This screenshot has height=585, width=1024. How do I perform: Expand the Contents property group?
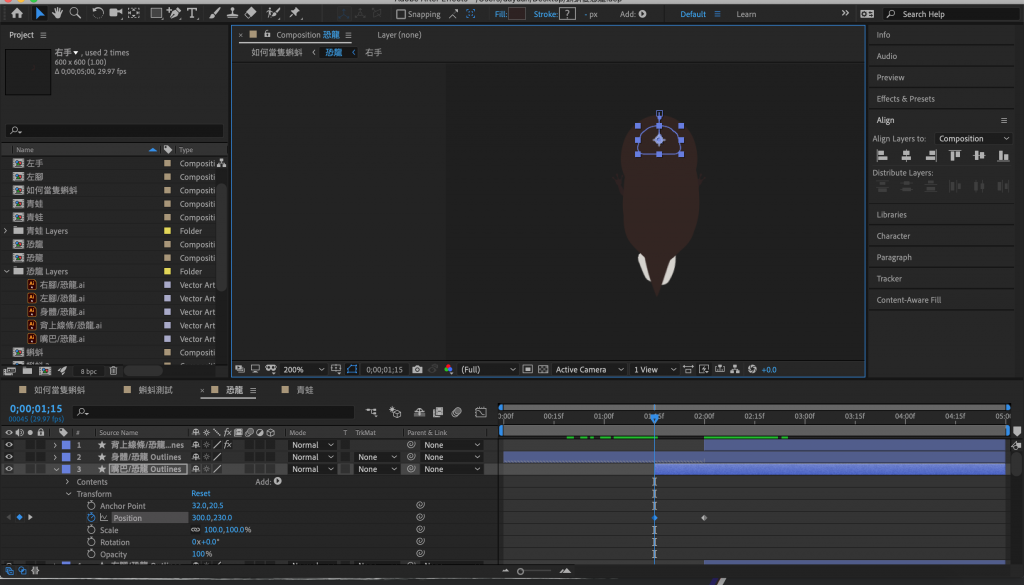tap(69, 482)
